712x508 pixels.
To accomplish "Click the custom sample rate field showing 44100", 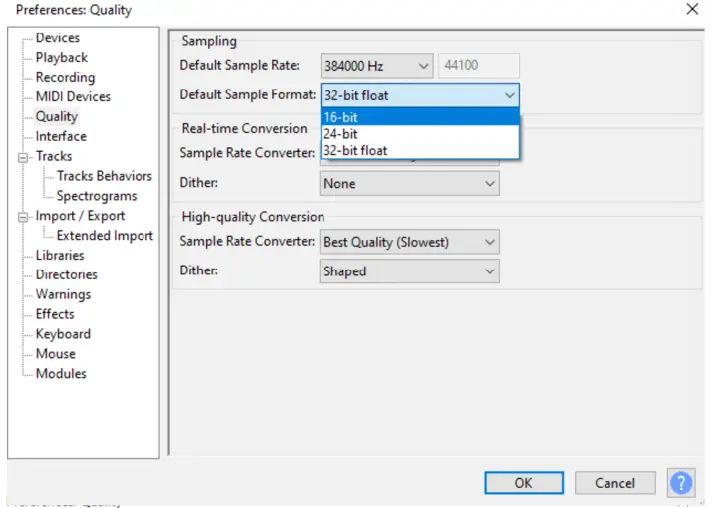I will coord(478,66).
